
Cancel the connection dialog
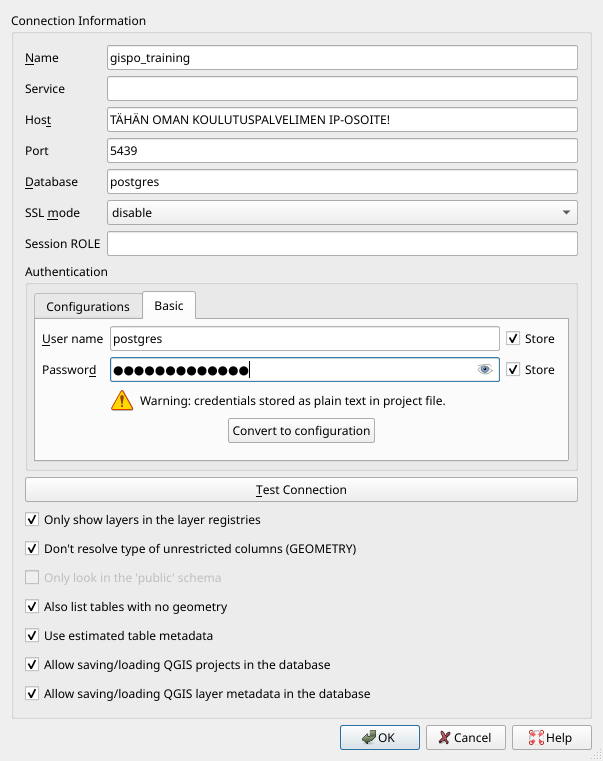465,737
